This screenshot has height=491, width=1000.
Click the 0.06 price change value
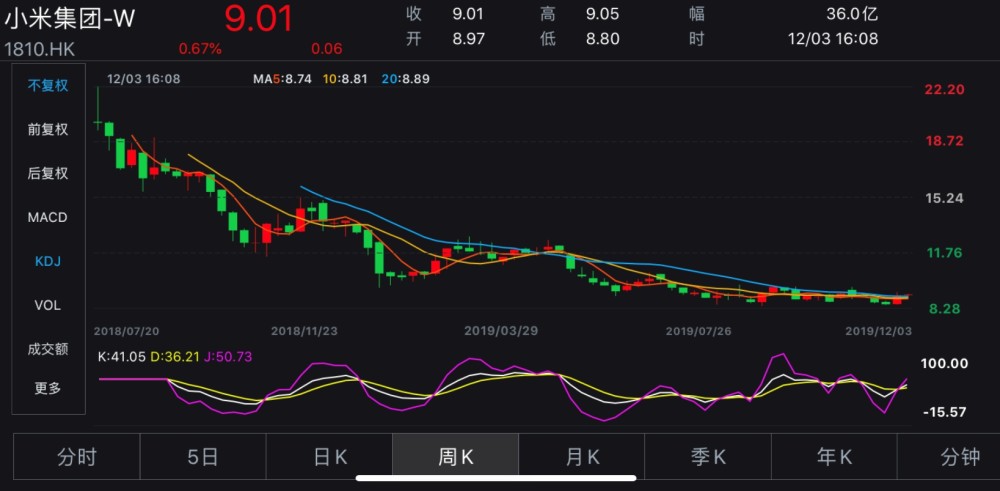coord(327,48)
